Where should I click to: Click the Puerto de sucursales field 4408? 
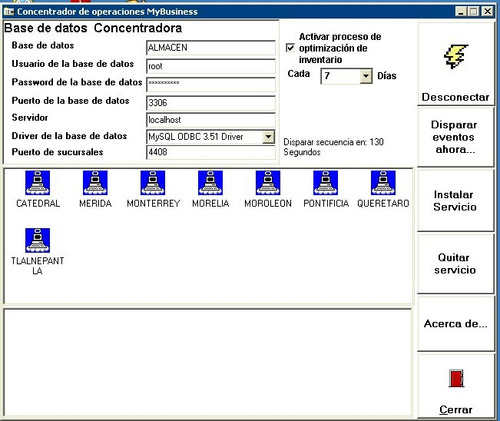coord(211,152)
